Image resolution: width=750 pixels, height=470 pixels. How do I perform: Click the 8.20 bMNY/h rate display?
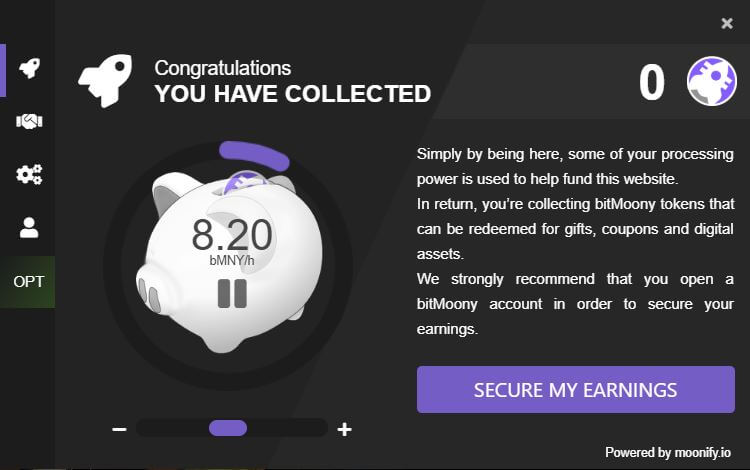coord(232,238)
